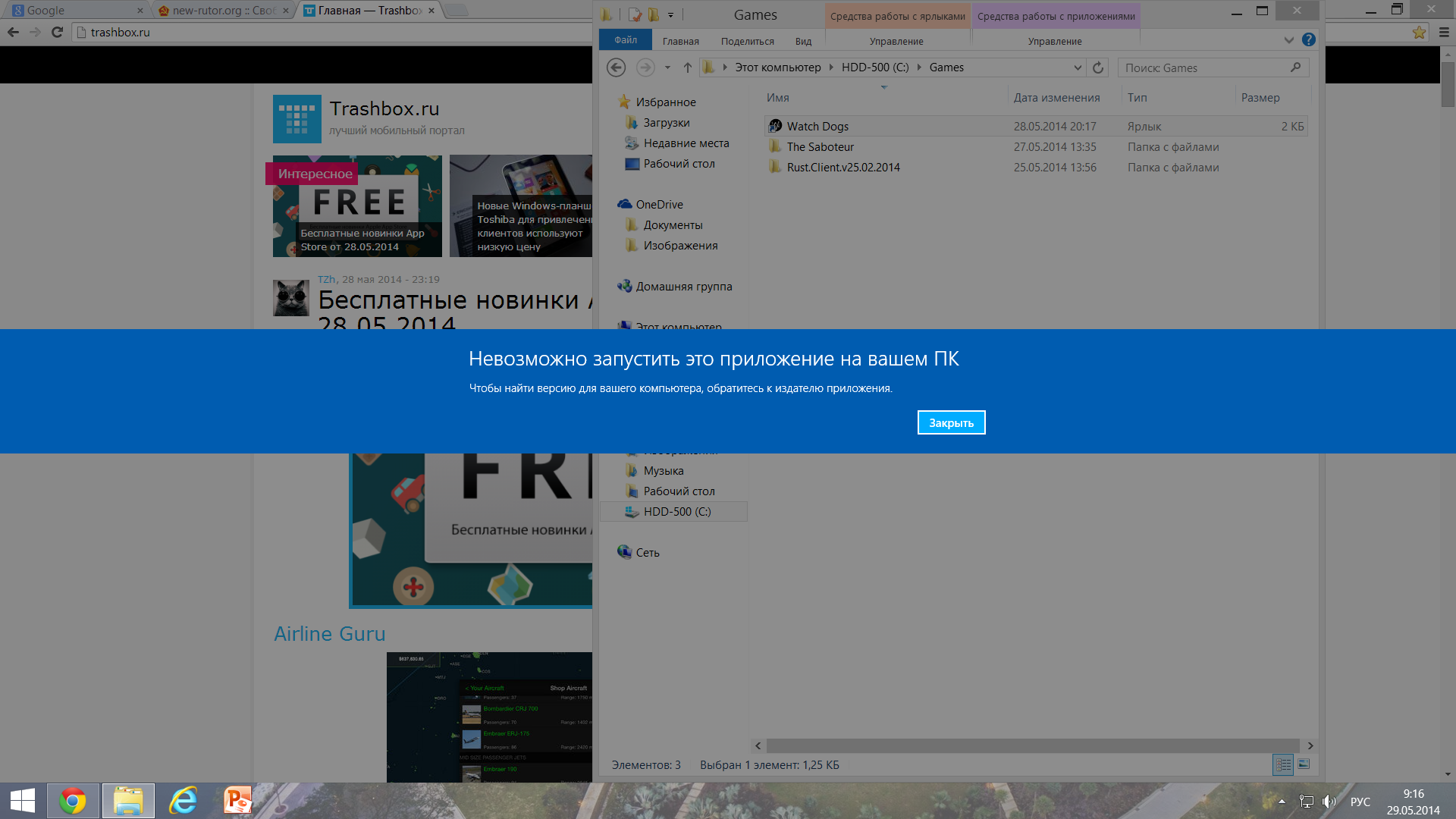Open the quick access toolbar dropdown arrow
The height and width of the screenshot is (819, 1456).
[670, 14]
